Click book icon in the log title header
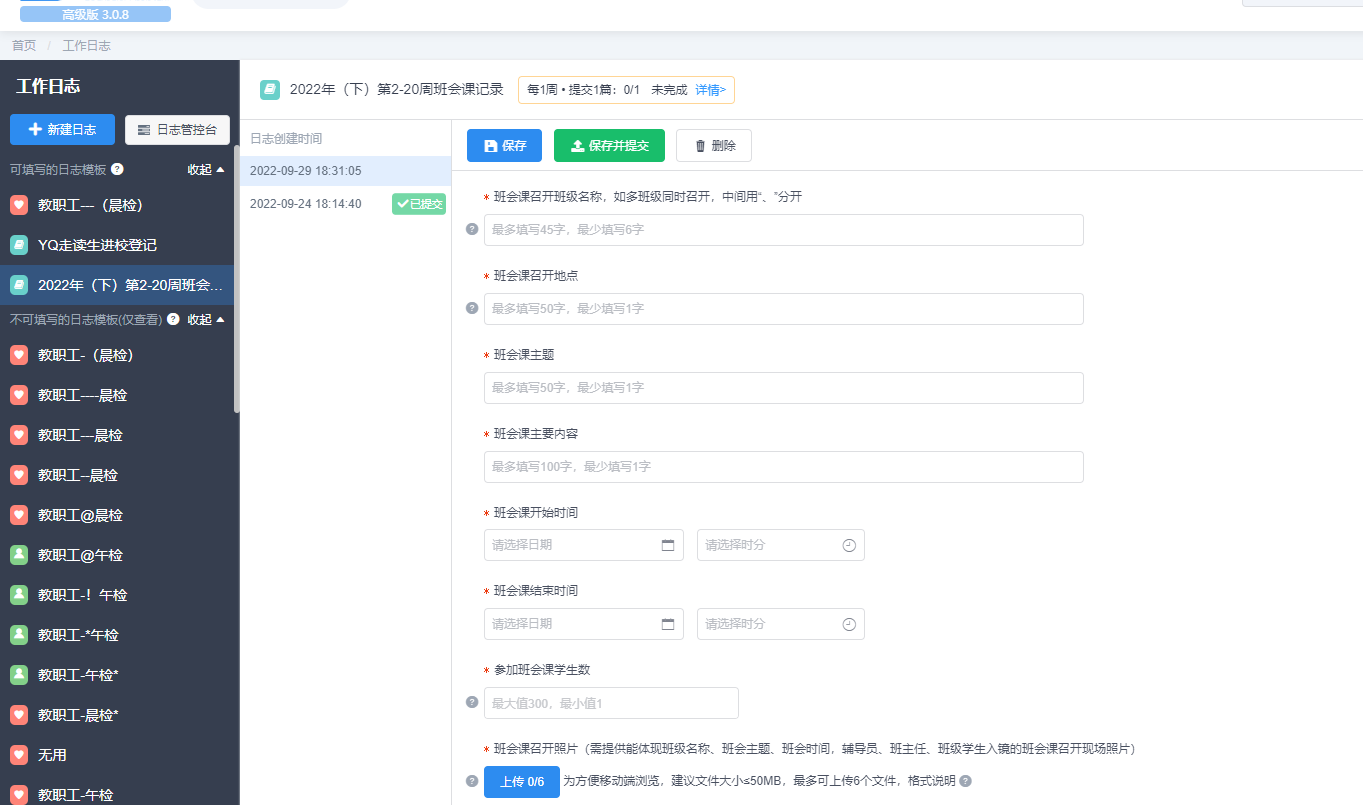This screenshot has width=1363, height=805. point(270,89)
